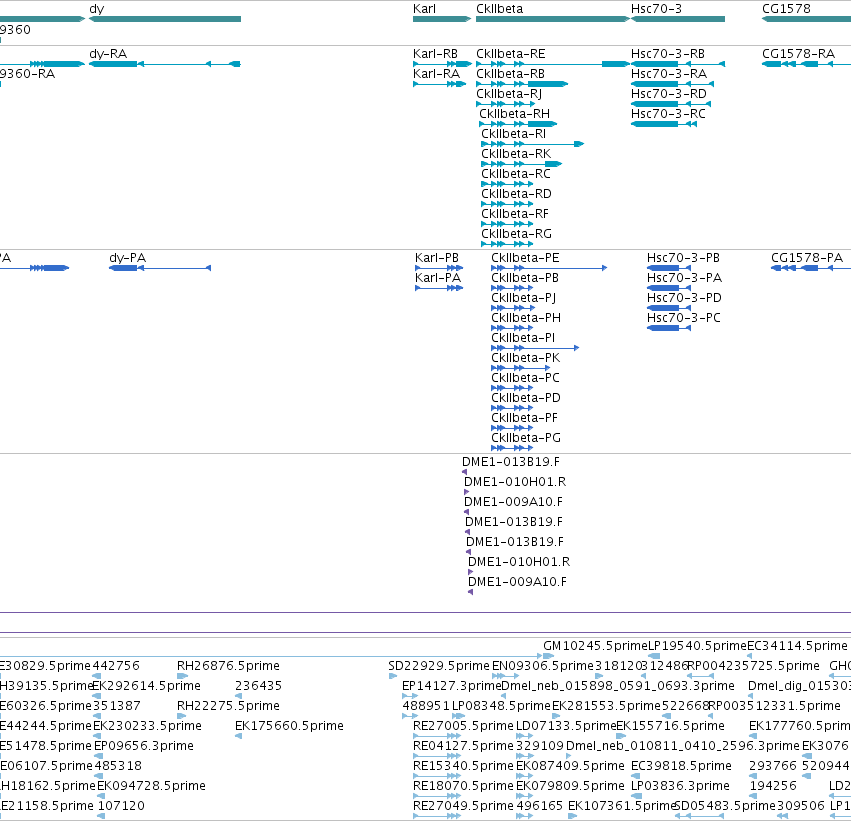The image size is (851, 821).
Task: Click the RE27005.5prime EST label
Action: [463, 726]
